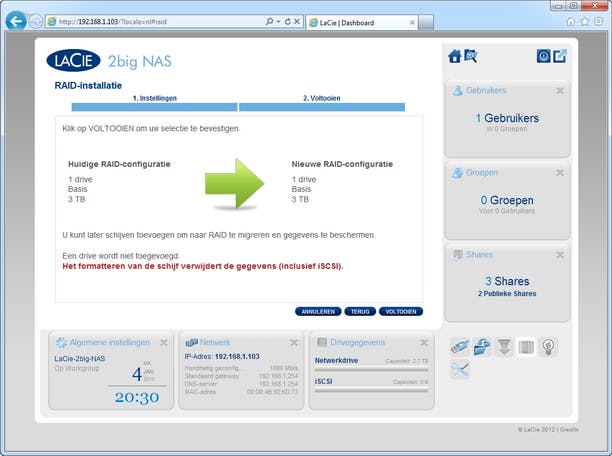The height and width of the screenshot is (456, 612).
Task: Click the Netwerk widget icon
Action: [191, 343]
